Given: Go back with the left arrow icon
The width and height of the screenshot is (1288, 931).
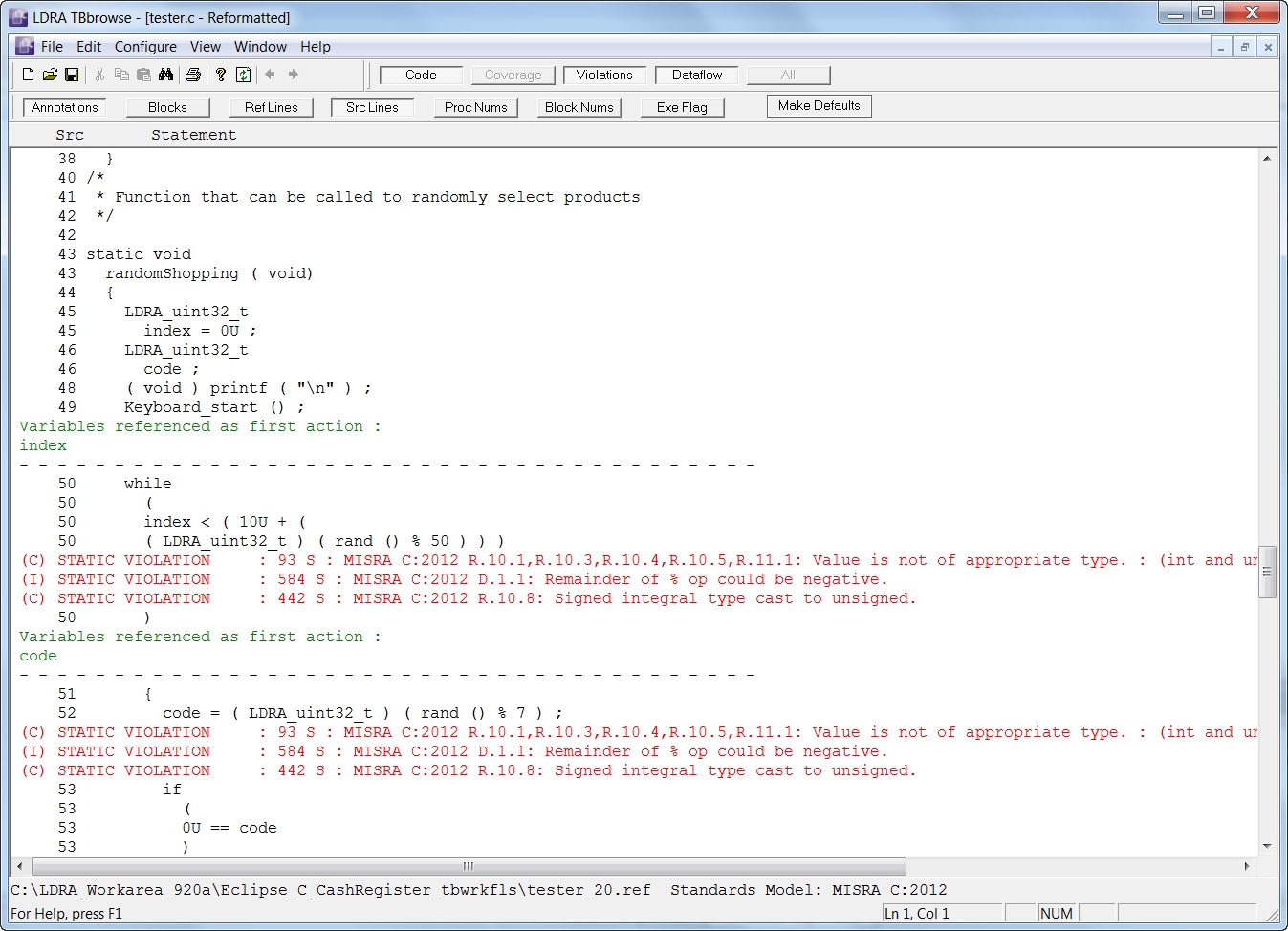Looking at the screenshot, I should click(270, 75).
